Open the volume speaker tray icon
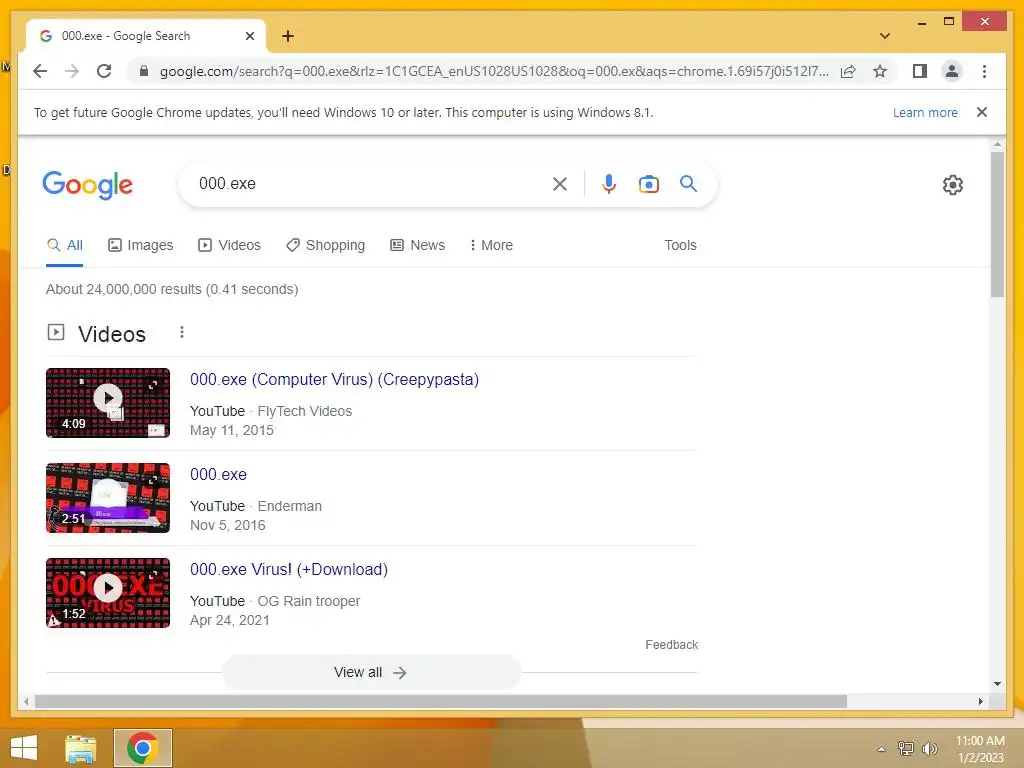The image size is (1024, 768). click(x=929, y=748)
